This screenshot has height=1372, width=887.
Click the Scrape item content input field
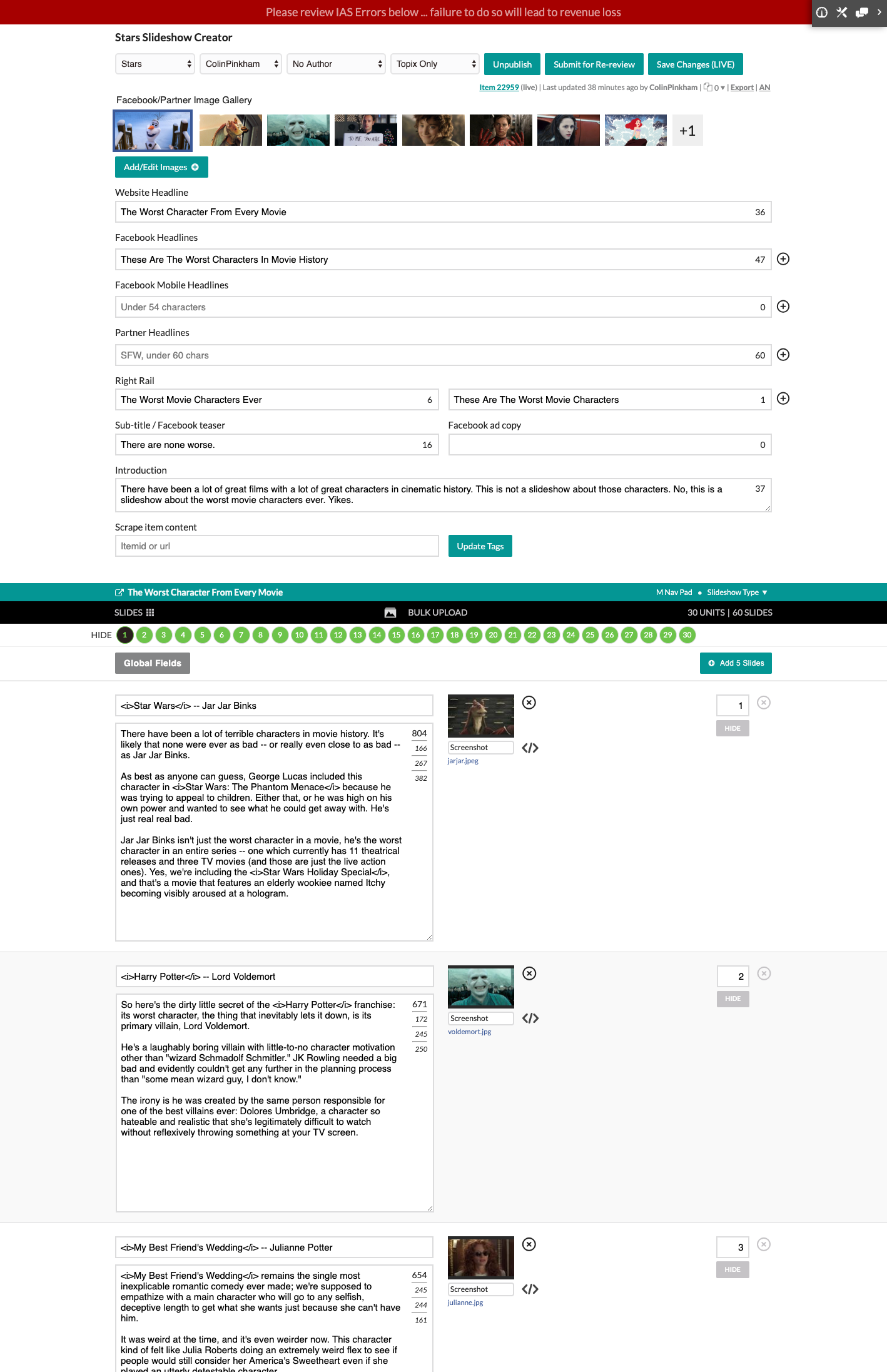coord(276,546)
